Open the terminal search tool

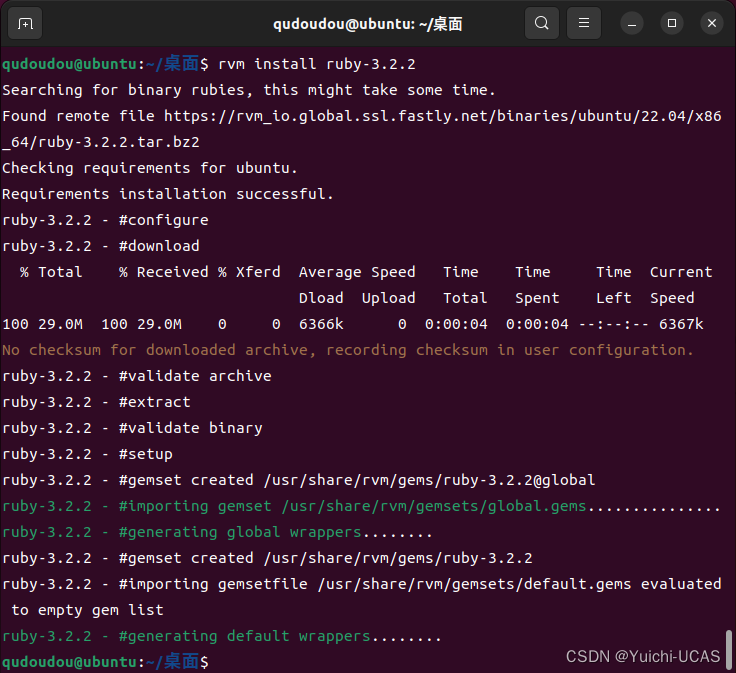click(542, 23)
